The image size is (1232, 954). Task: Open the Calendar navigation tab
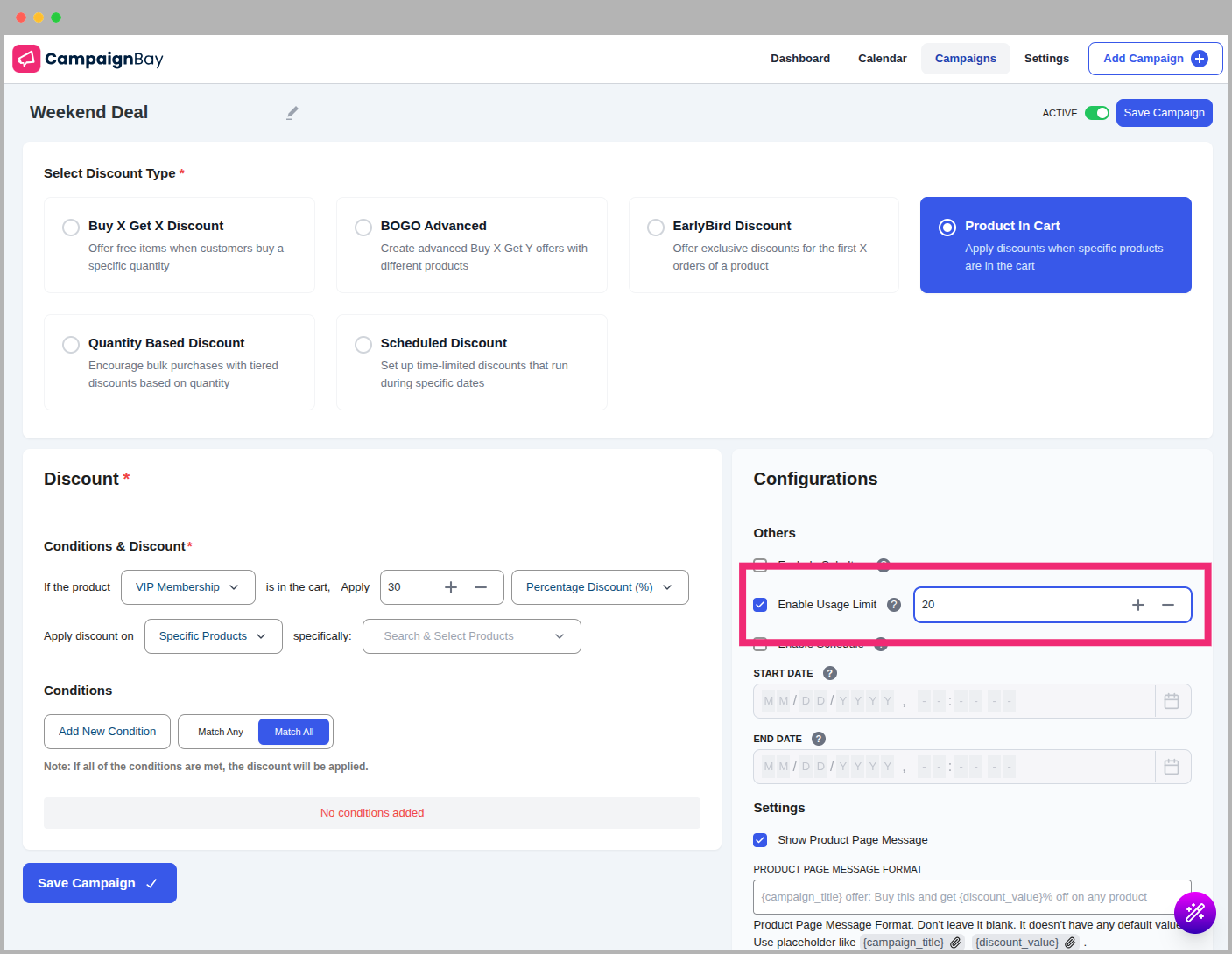[882, 59]
